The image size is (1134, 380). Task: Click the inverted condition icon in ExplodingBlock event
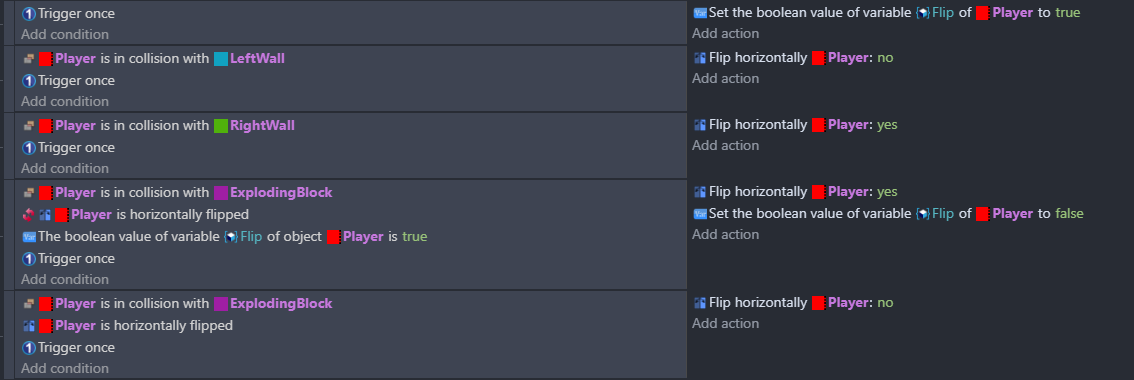click(x=29, y=214)
